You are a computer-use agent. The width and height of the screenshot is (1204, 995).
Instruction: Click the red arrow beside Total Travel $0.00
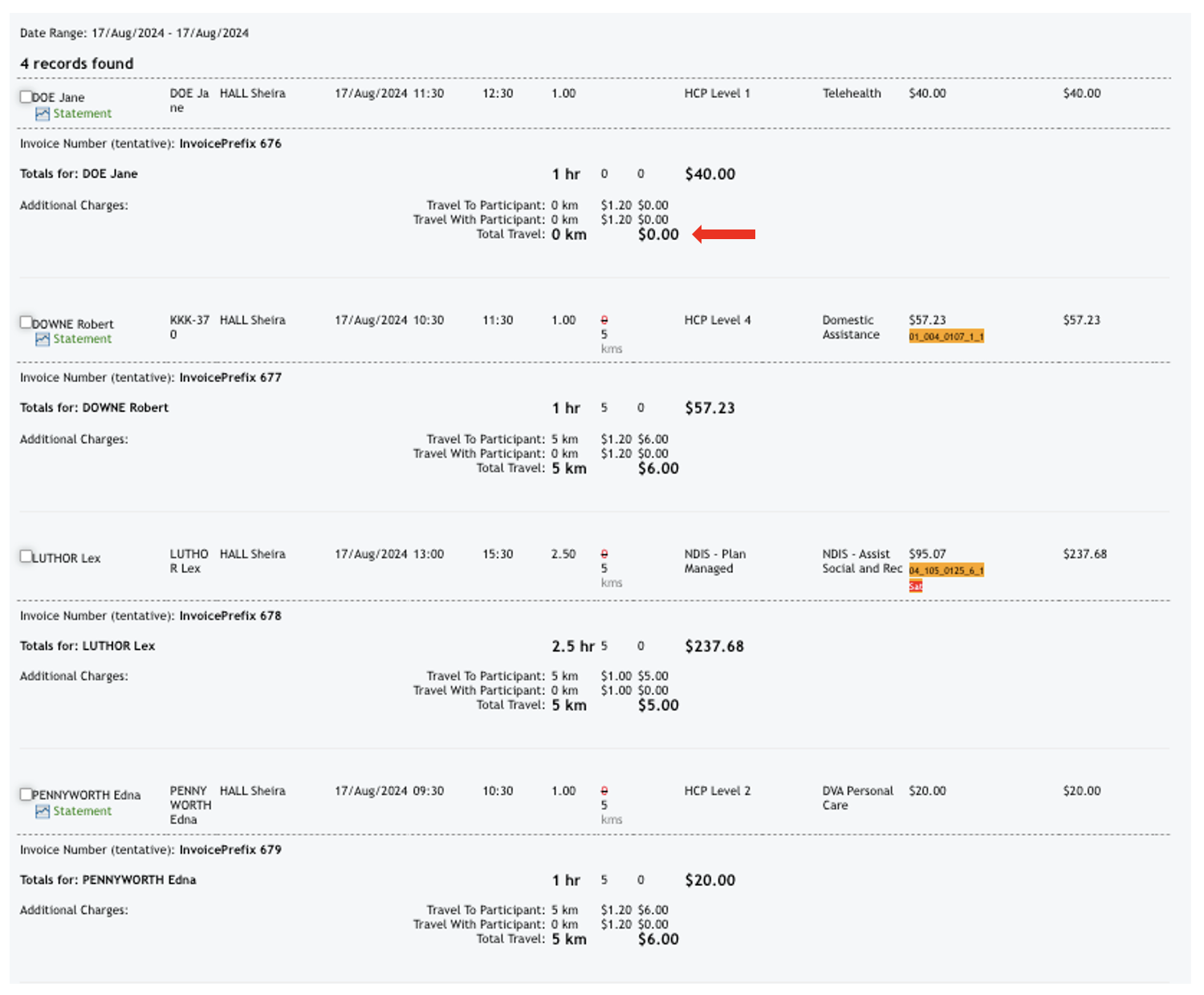(724, 234)
